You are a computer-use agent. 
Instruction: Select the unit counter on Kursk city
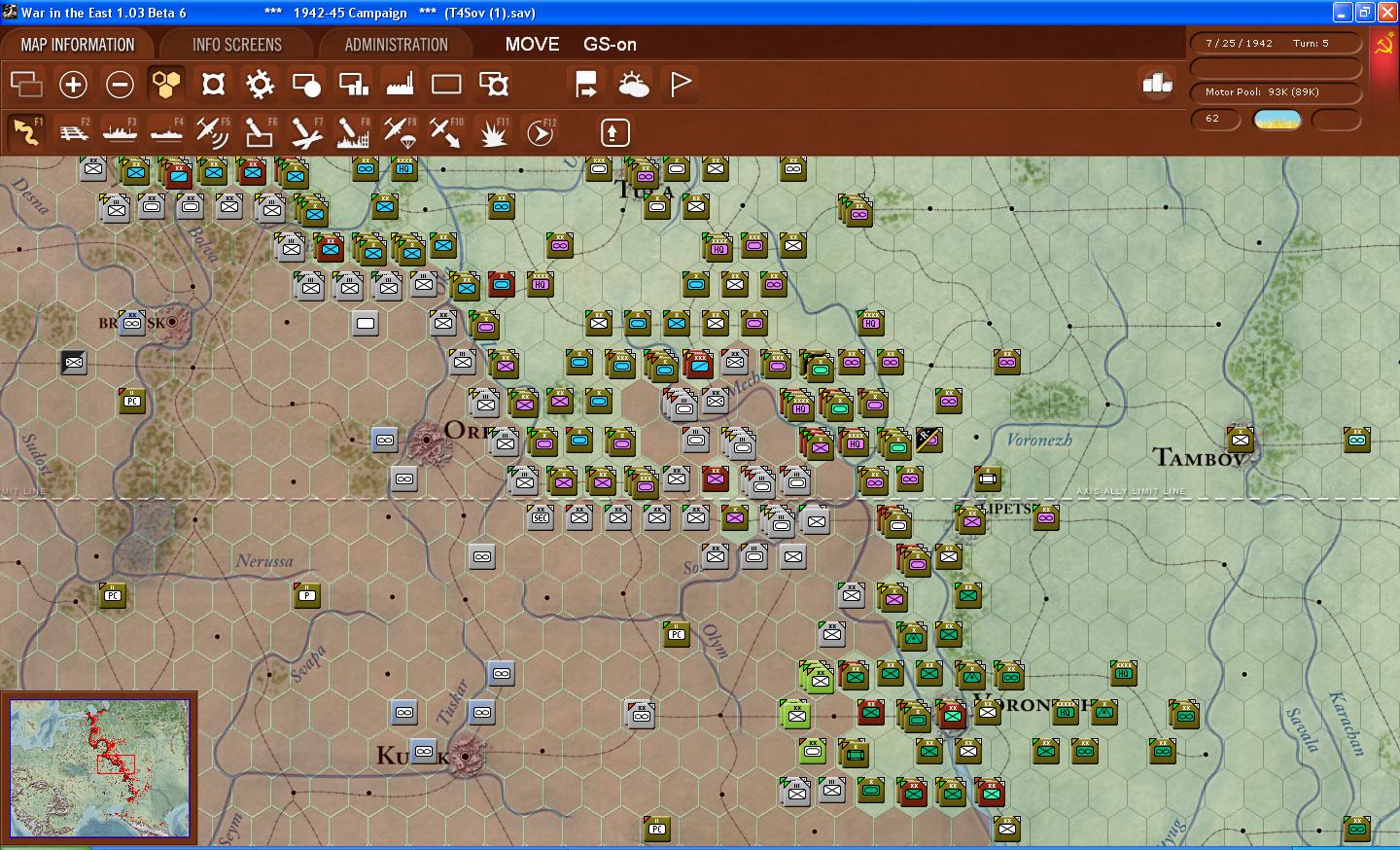tap(424, 752)
